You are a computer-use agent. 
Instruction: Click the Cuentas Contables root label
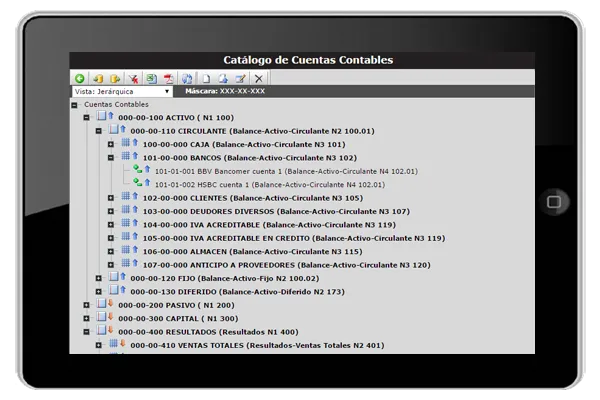tap(116, 104)
